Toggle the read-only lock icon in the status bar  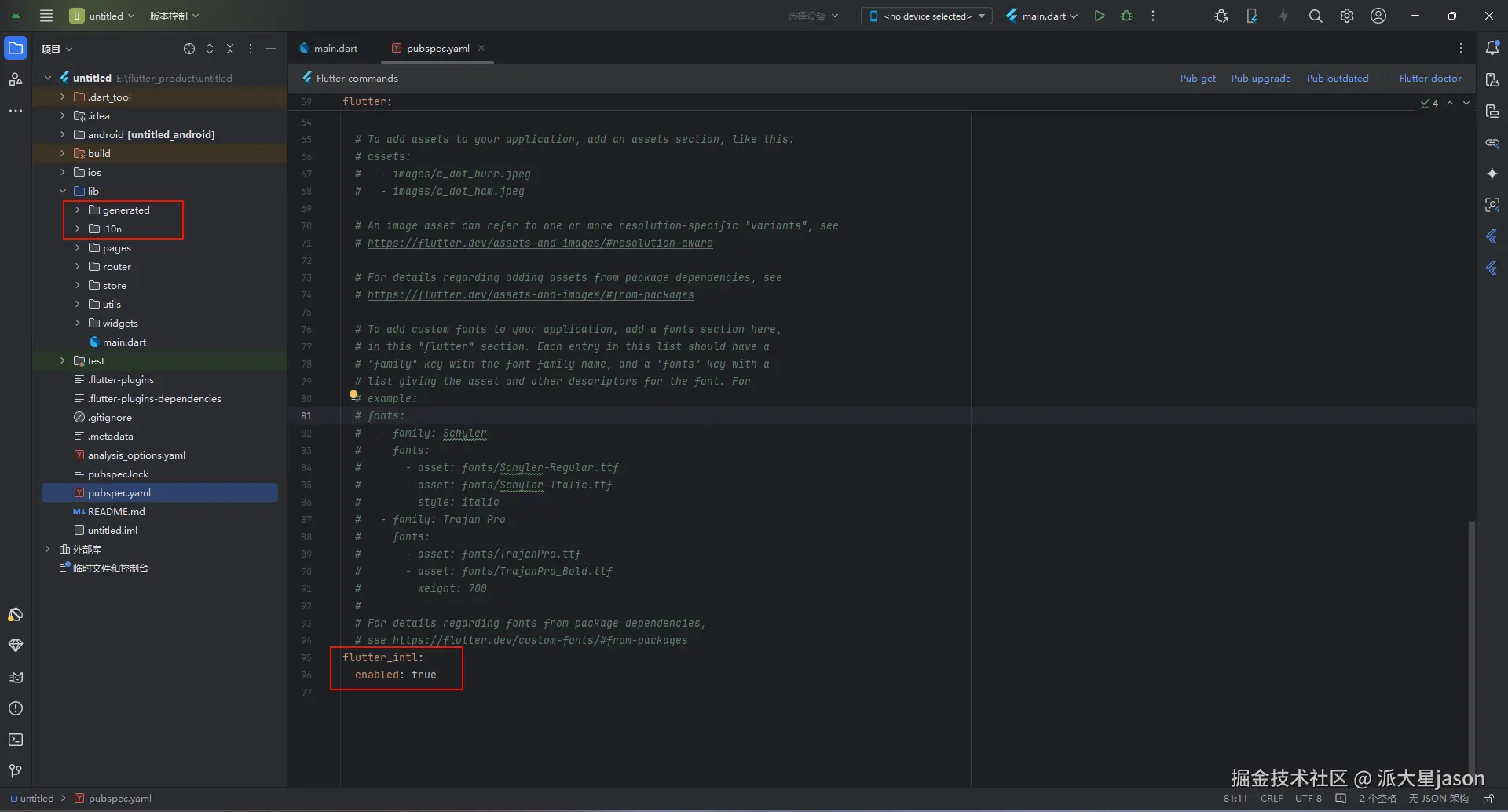point(1488,799)
